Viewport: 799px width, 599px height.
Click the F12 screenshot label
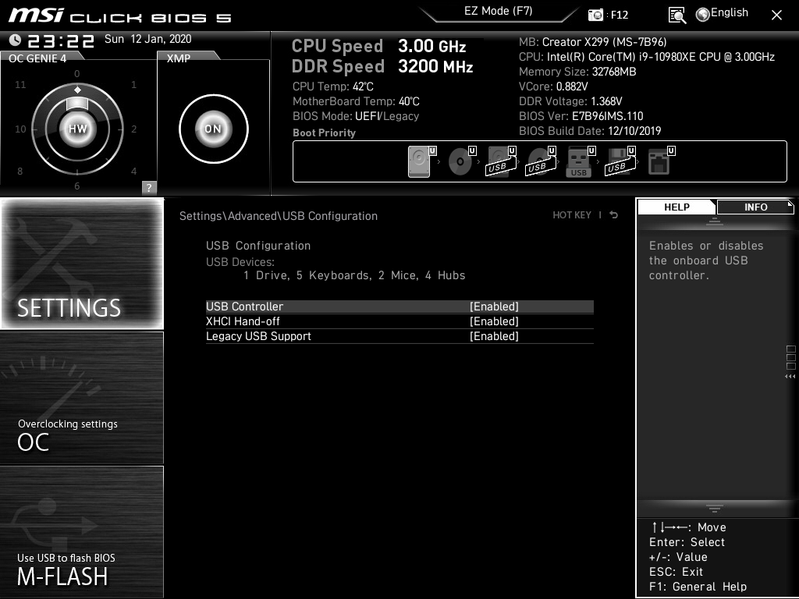click(x=619, y=15)
